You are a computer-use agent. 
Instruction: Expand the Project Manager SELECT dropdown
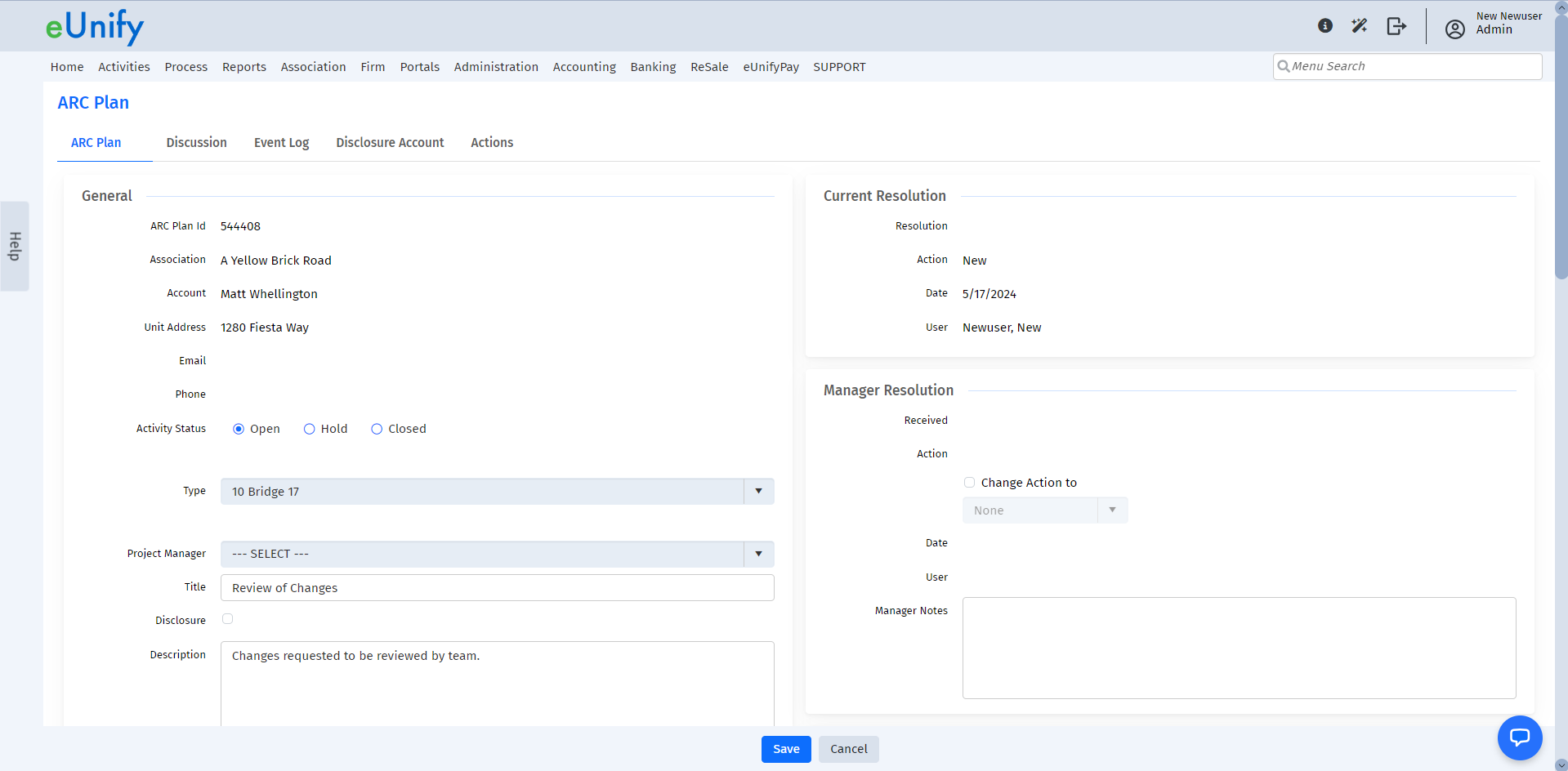click(758, 554)
